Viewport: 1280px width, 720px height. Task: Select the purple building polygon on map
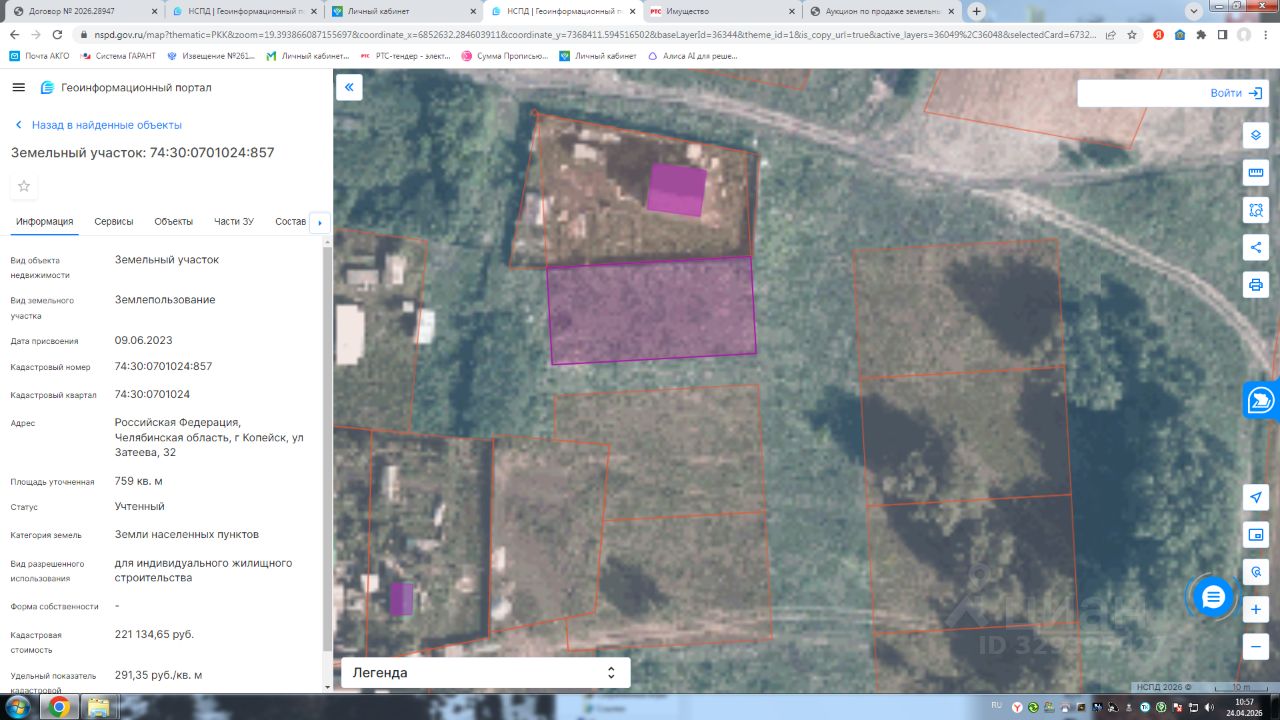click(676, 190)
